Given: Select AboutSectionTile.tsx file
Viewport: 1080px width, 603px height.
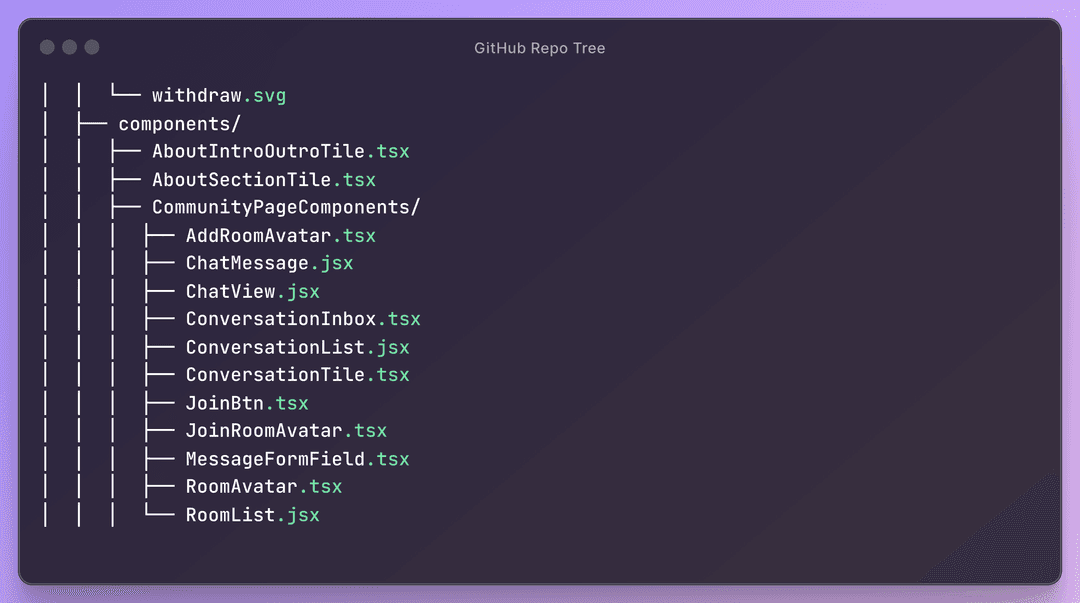Looking at the screenshot, I should (264, 180).
